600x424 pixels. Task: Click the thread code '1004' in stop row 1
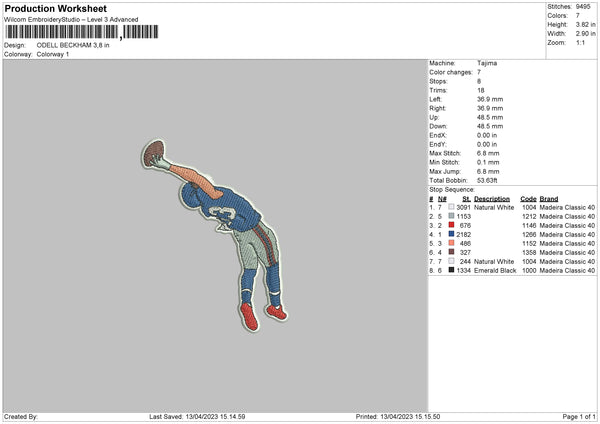click(529, 207)
